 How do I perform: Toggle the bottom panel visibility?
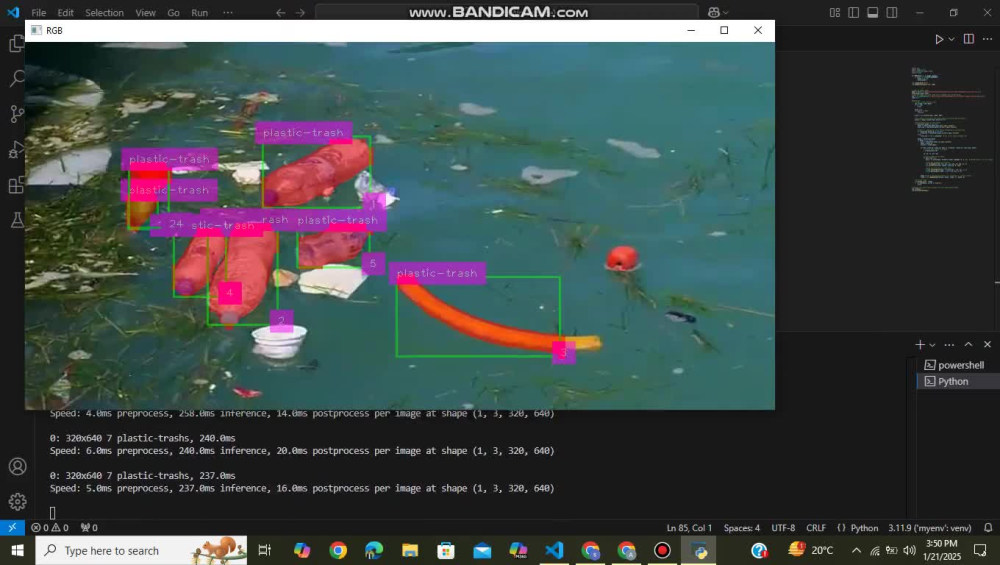point(872,12)
